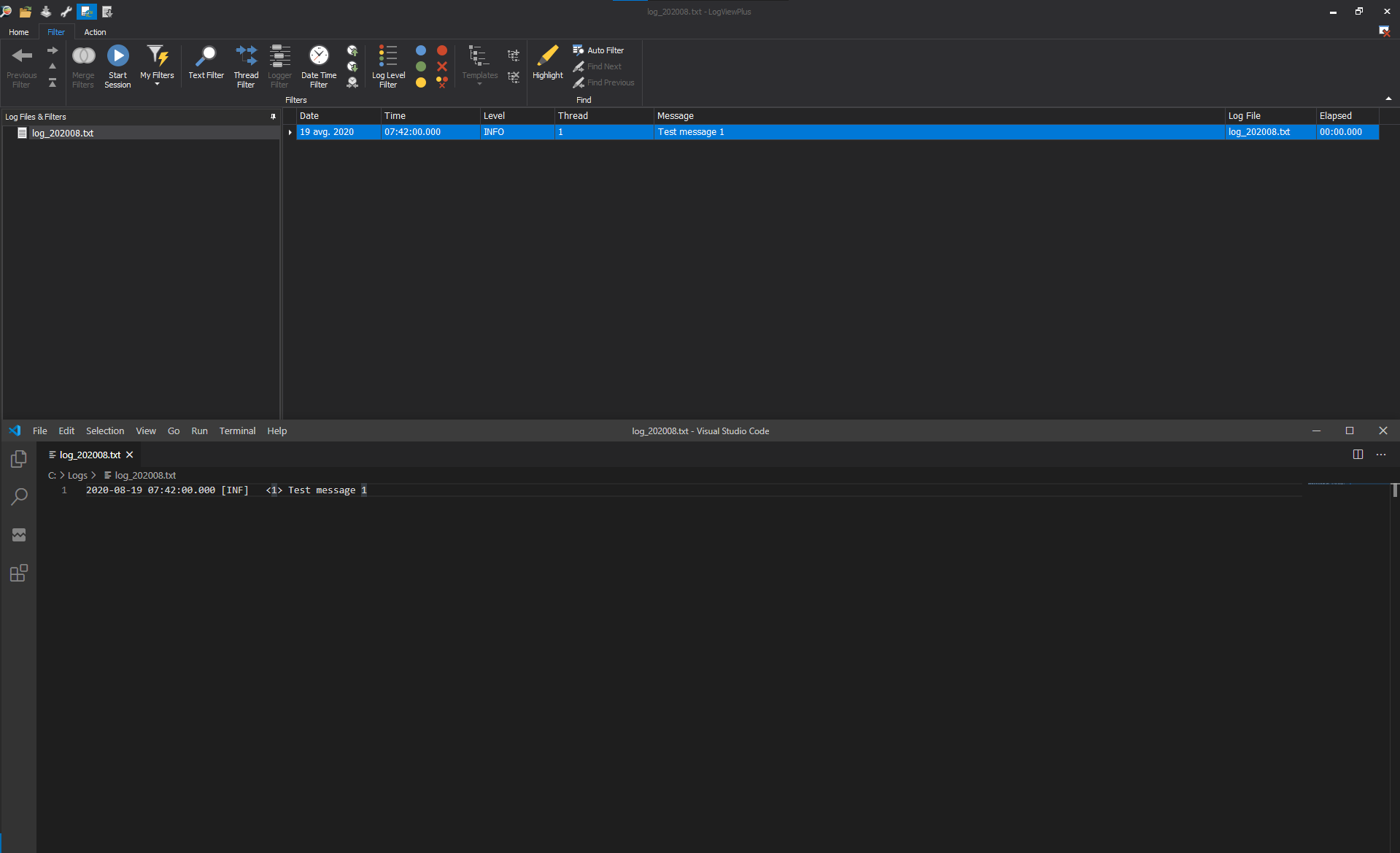Open the Text Filter tool
Screen dimensions: 1400x853
(x=206, y=63)
